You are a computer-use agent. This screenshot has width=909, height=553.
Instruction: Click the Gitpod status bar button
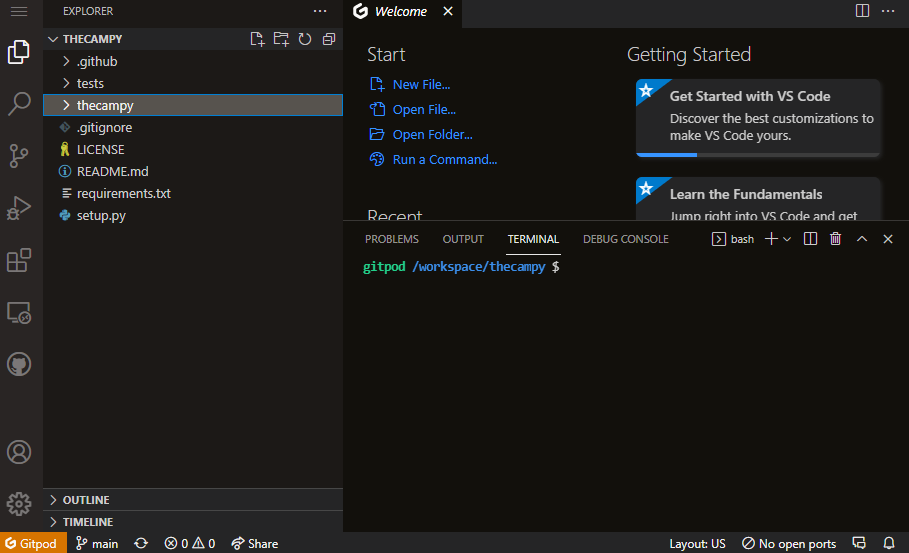[x=33, y=543]
